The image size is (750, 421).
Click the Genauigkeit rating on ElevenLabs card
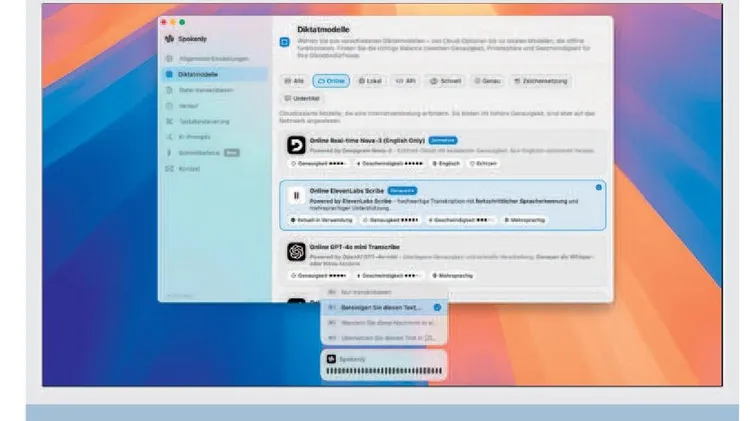point(391,220)
